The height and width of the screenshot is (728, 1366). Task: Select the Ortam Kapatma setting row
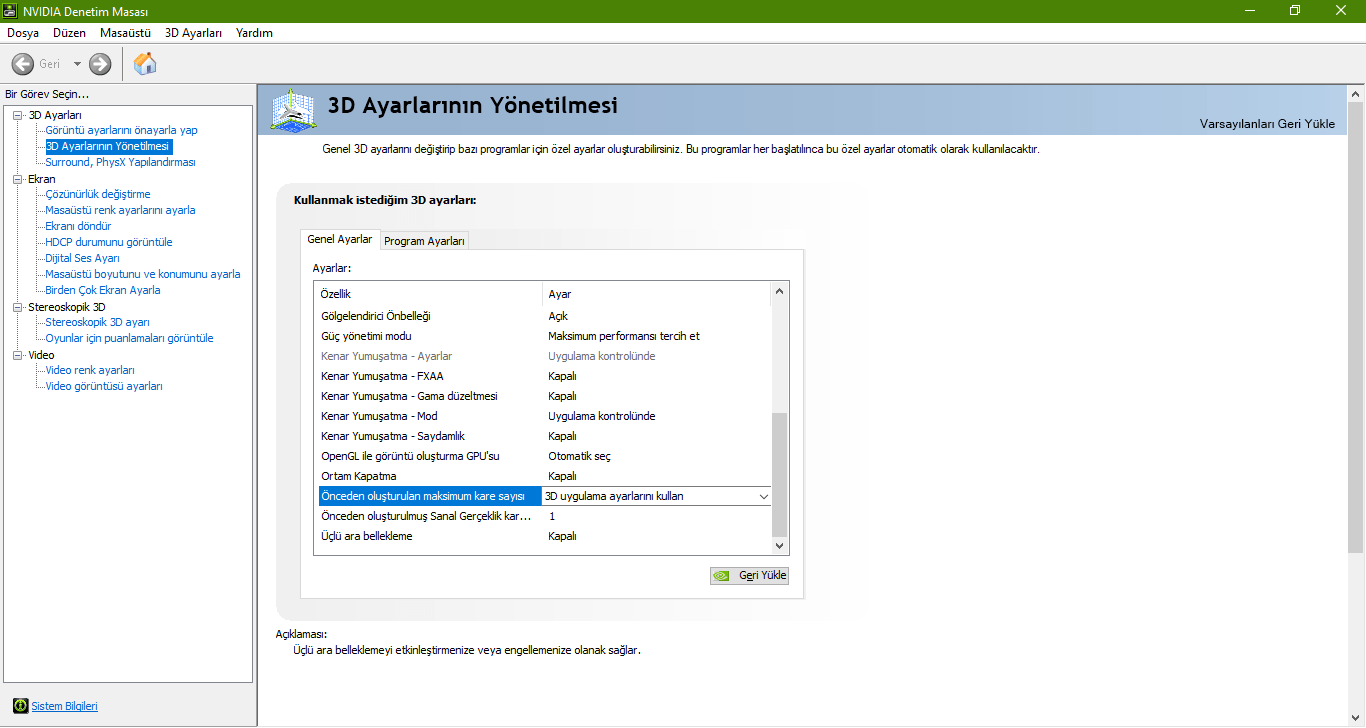point(543,476)
